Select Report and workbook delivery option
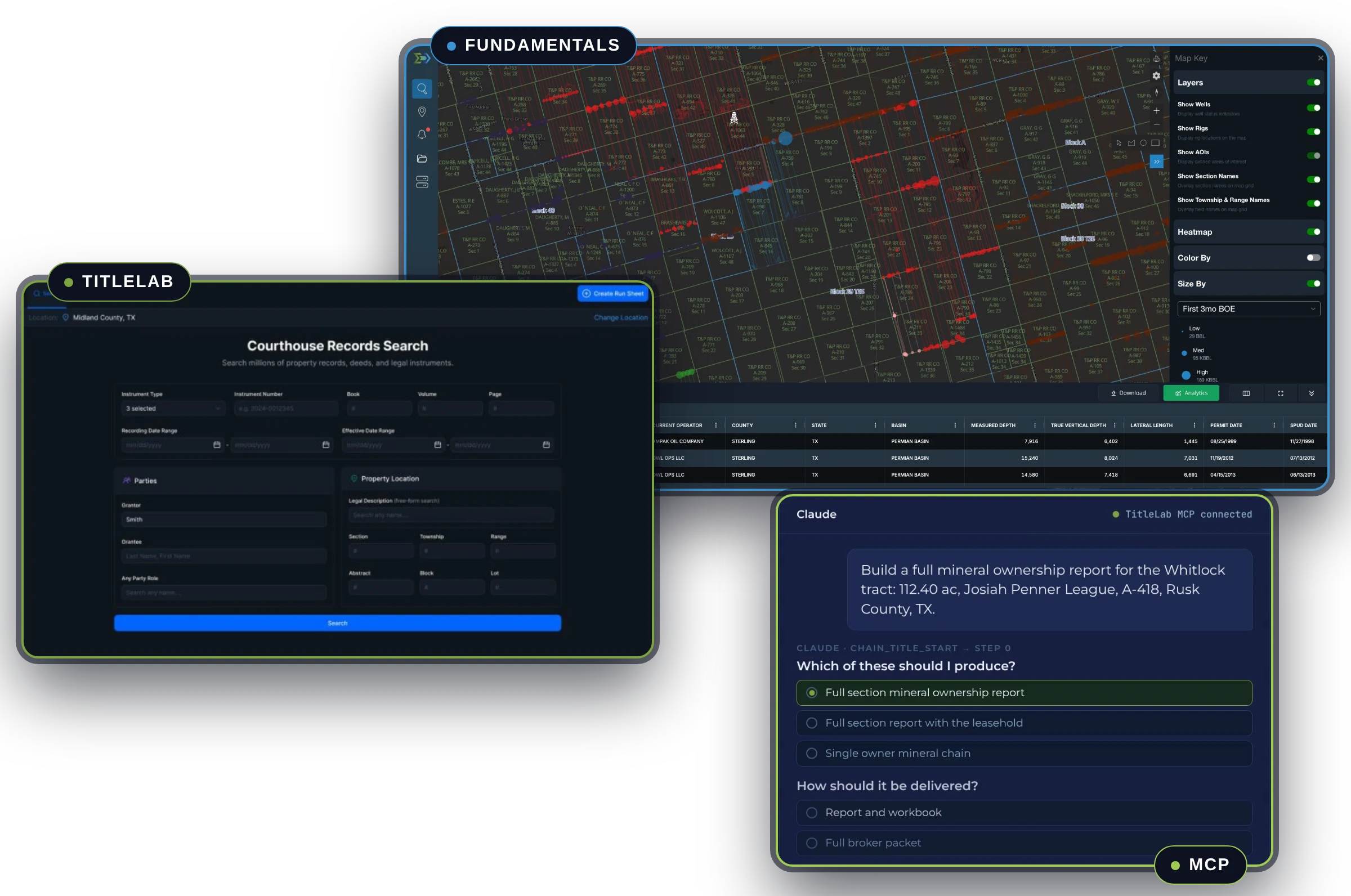1351x896 pixels. point(1023,813)
